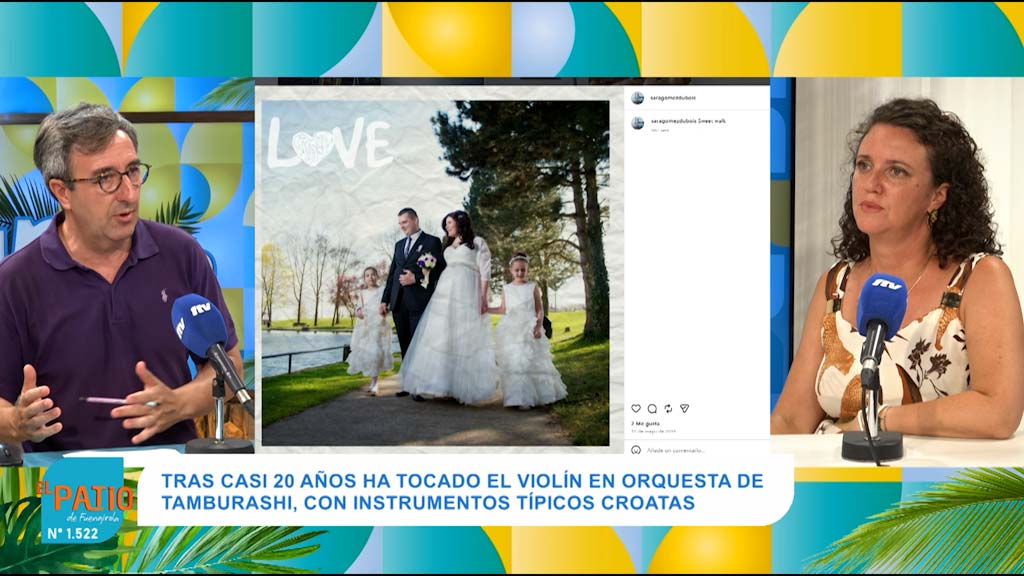This screenshot has height=576, width=1024.
Task: Open the caption's saragomezdubois username link
Action: (x=673, y=121)
